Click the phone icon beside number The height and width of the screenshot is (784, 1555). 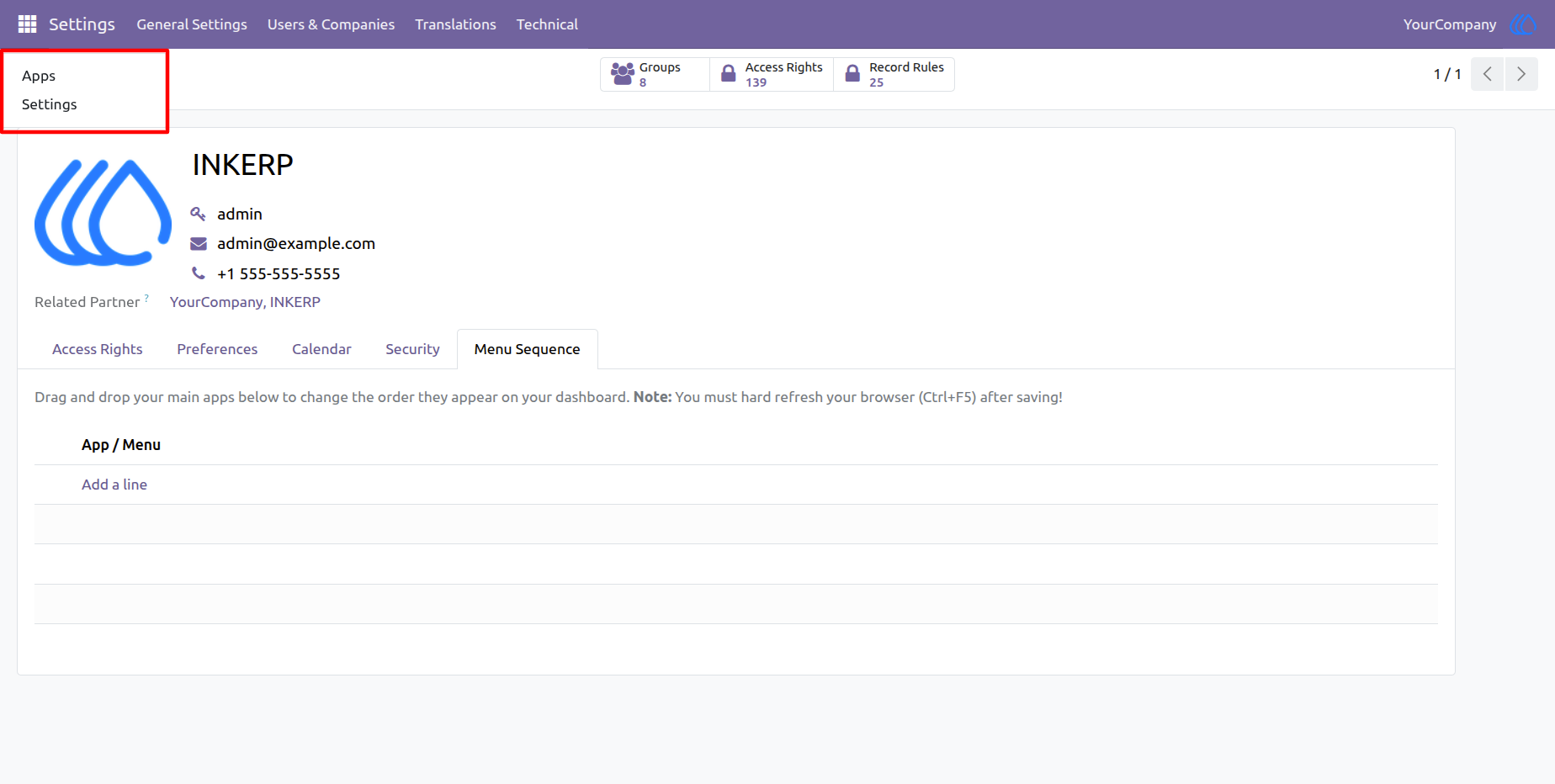[199, 273]
